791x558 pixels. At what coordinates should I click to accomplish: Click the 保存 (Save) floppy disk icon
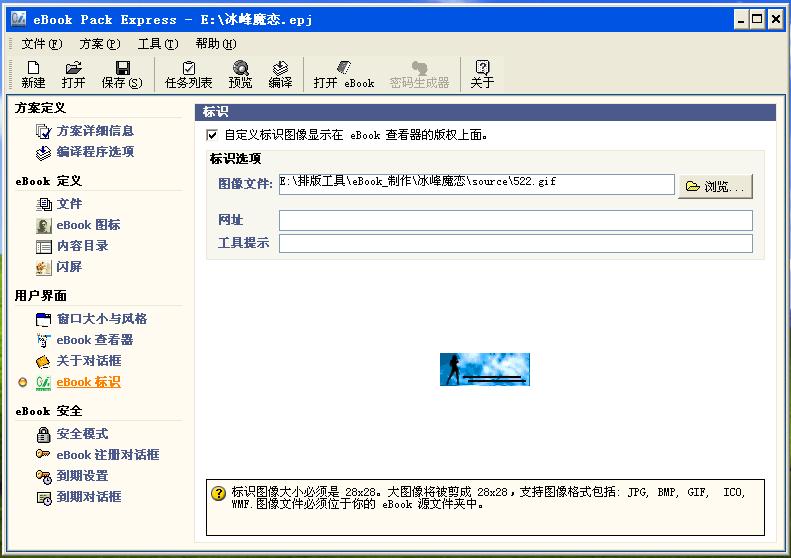(x=123, y=68)
